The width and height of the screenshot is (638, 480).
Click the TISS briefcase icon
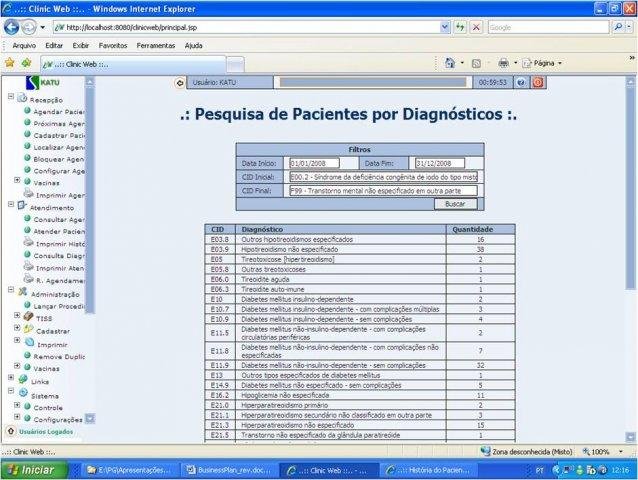point(28,316)
